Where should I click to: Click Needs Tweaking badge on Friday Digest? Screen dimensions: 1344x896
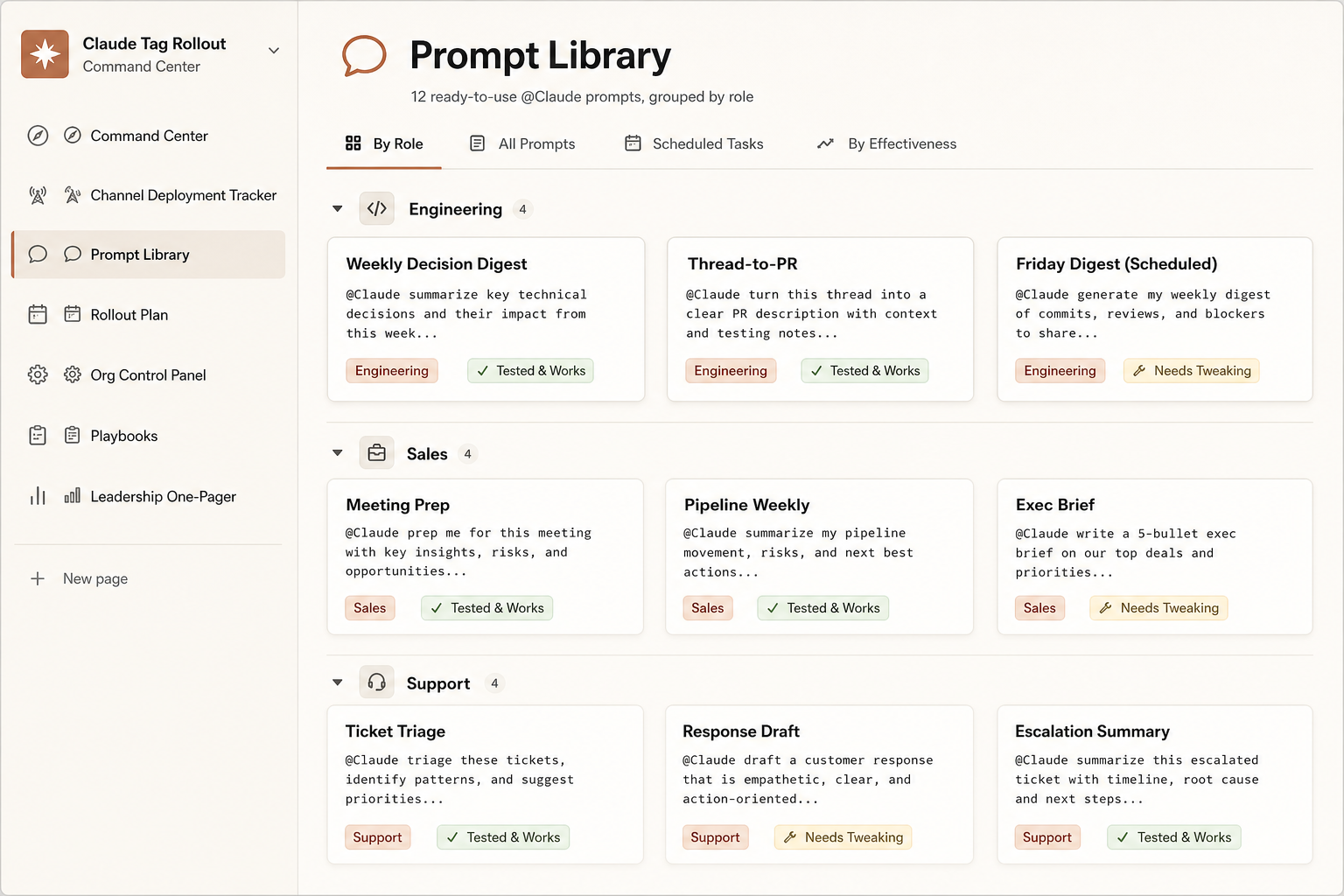pyautogui.click(x=1192, y=371)
